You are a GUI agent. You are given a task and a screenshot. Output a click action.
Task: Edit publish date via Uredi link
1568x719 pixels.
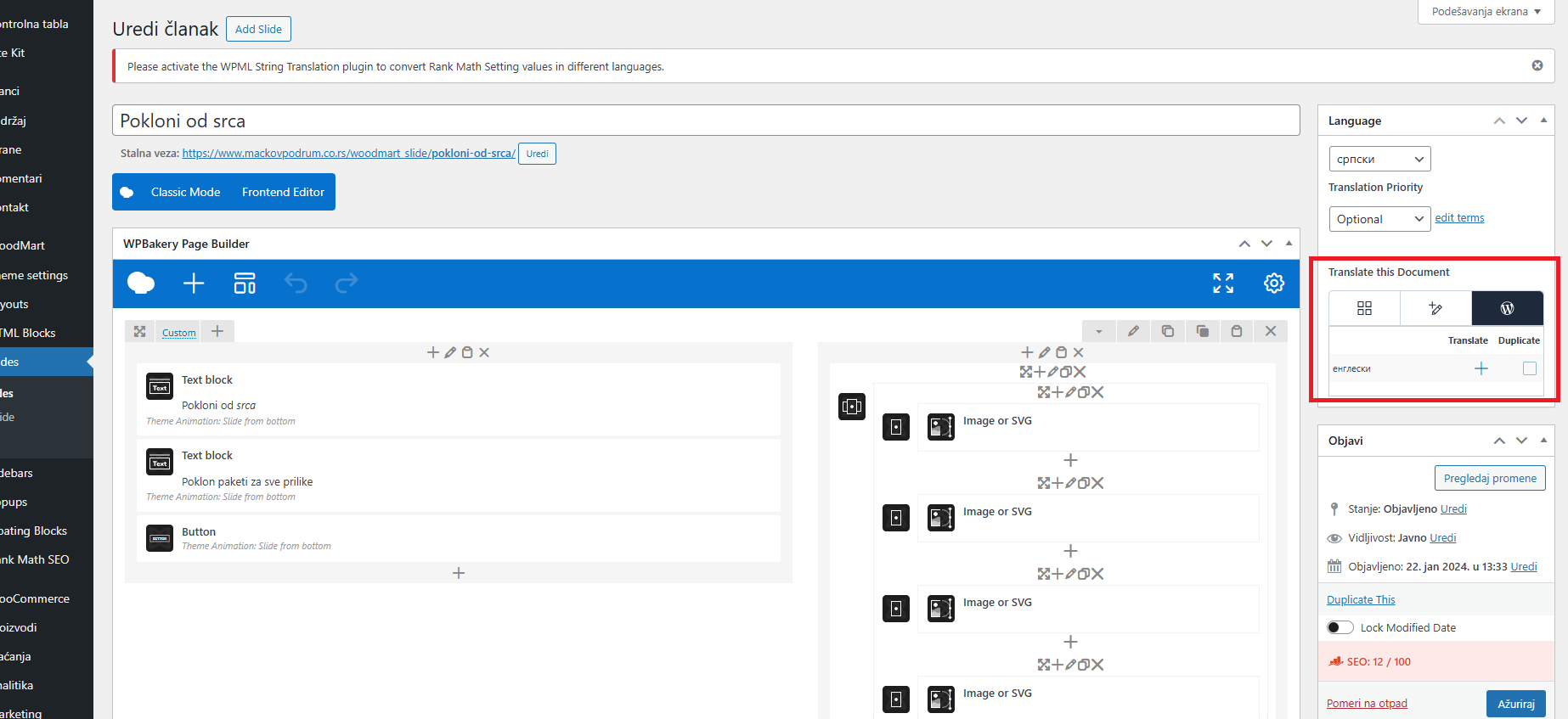tap(1524, 566)
